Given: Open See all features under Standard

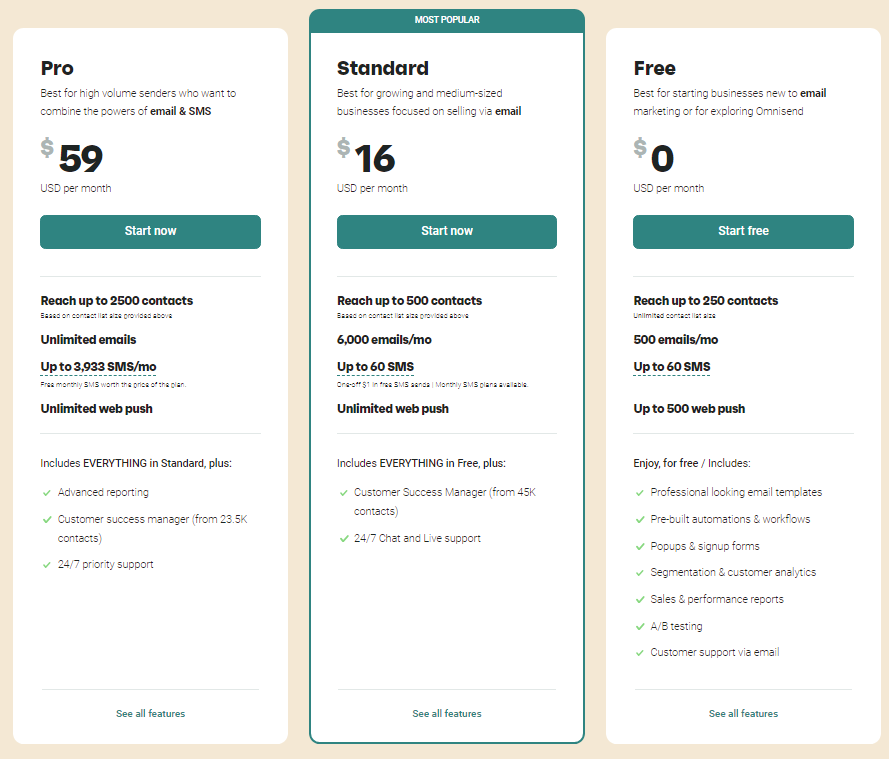Looking at the screenshot, I should [446, 713].
